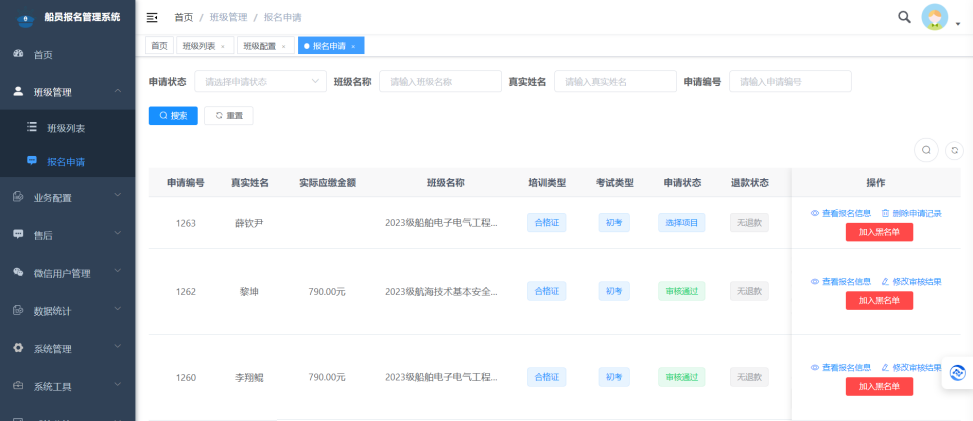View 查看报名信息 for applicant 薛钦尹
Viewport: 973px width, 421px height.
pos(840,214)
